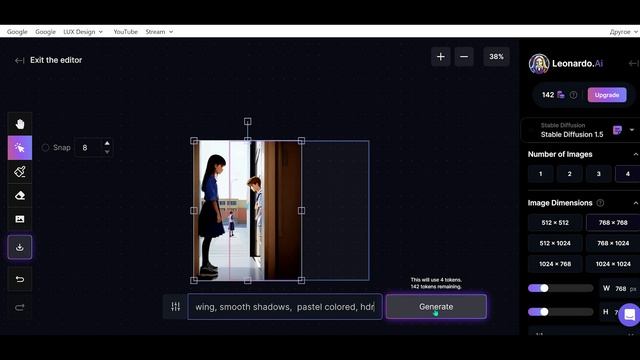This screenshot has height=360, width=640.
Task: Open token info question mark icon
Action: (x=573, y=95)
